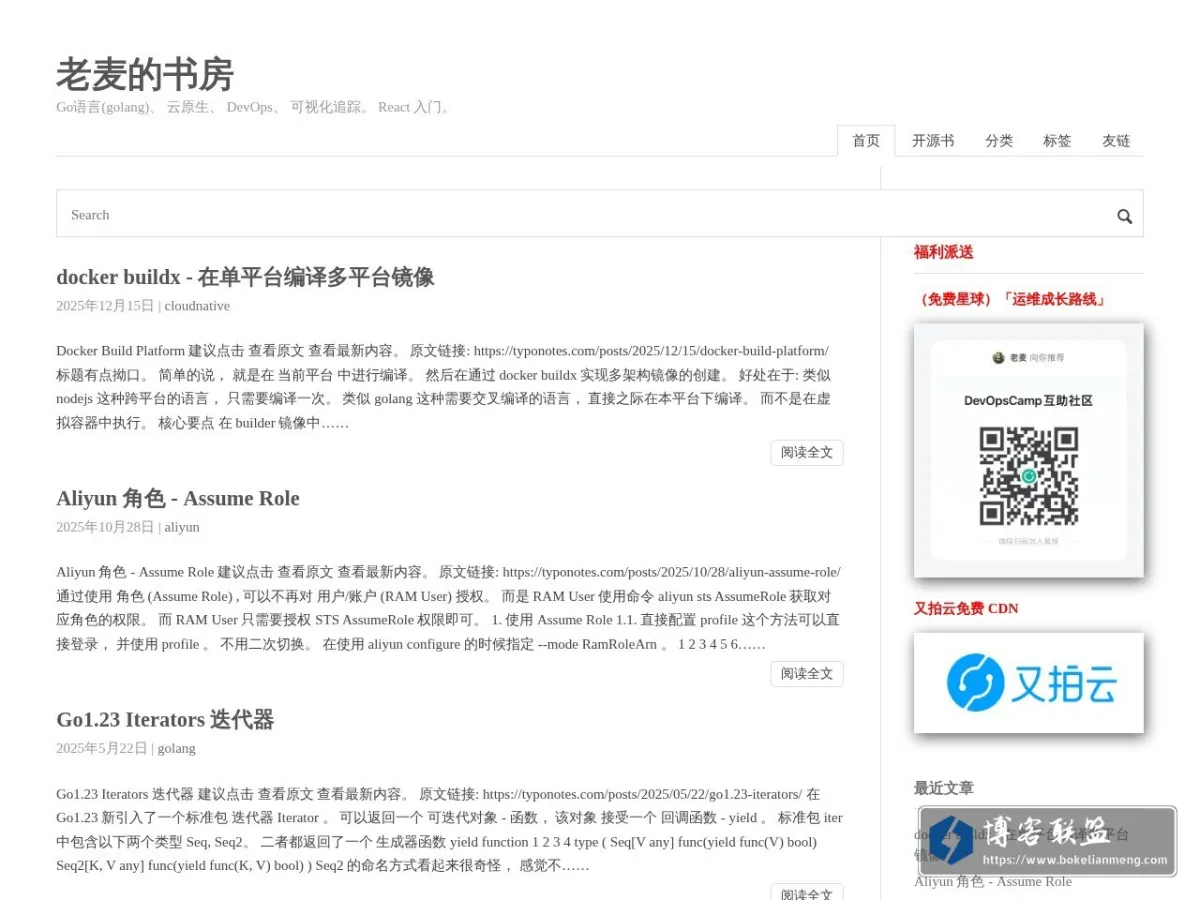
Task: Open the 开源书 navigation tab
Action: click(933, 141)
